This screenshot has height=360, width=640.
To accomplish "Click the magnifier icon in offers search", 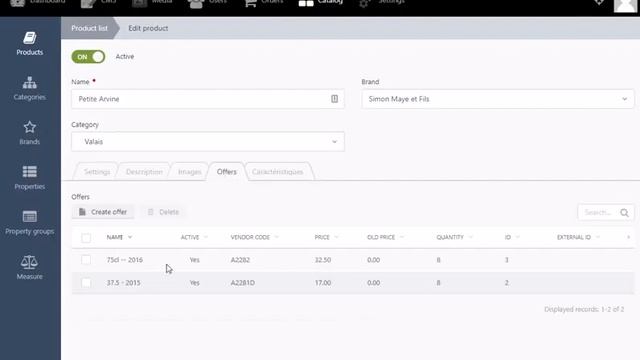I will (624, 213).
